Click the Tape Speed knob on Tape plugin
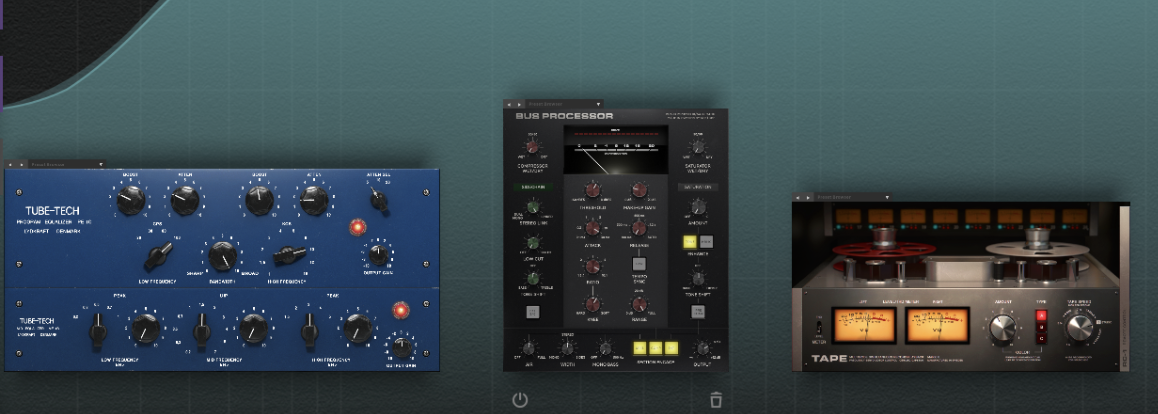 point(1080,328)
